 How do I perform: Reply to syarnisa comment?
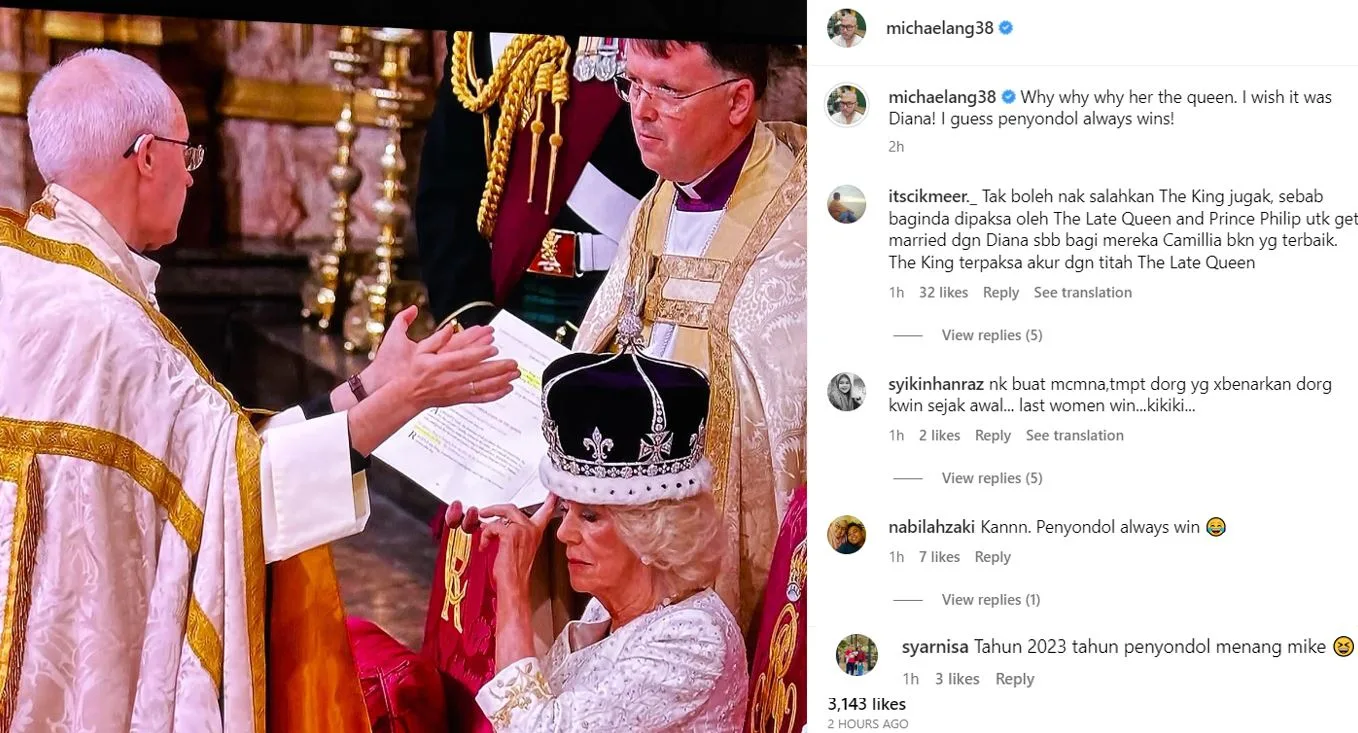click(x=1014, y=679)
